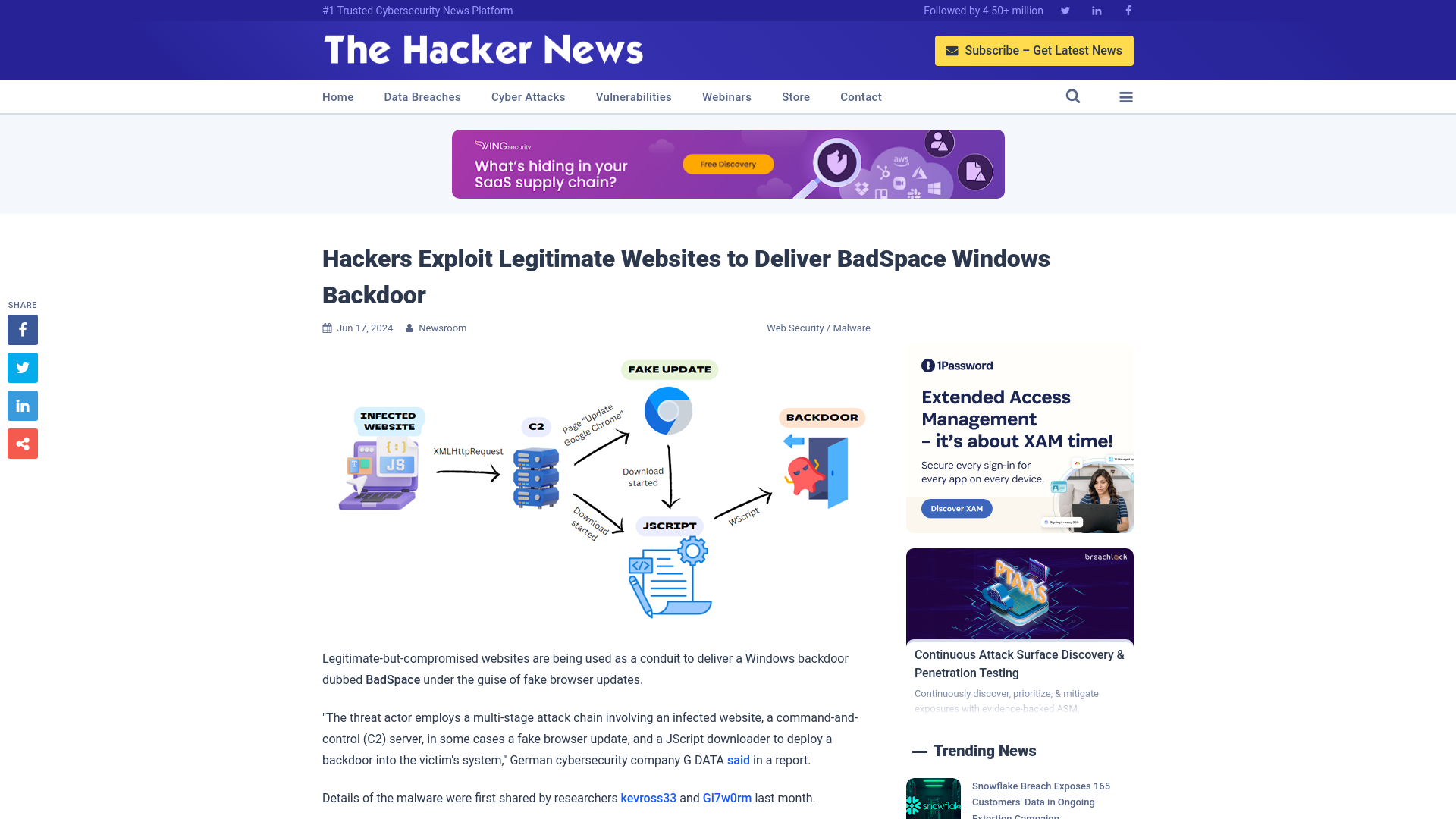Click the LinkedIn header icon

[x=1096, y=10]
